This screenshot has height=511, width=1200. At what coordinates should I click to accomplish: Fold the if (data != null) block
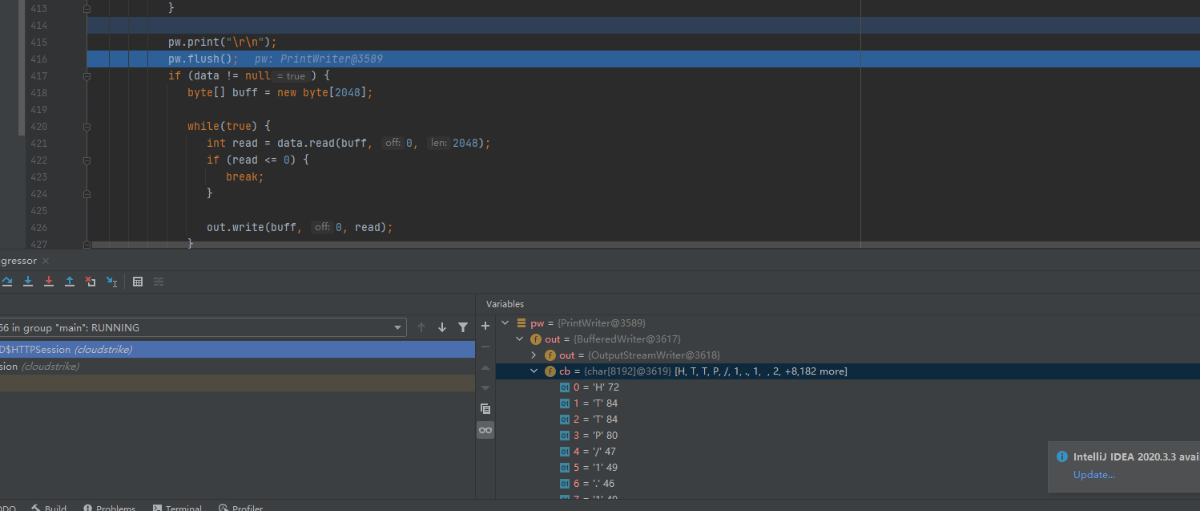[88, 76]
